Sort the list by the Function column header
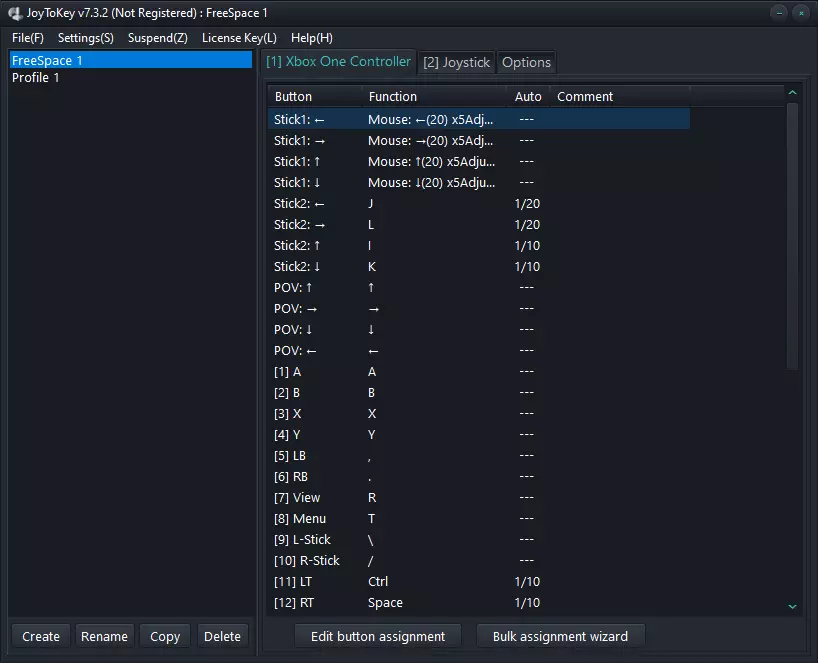818x663 pixels. pyautogui.click(x=393, y=97)
